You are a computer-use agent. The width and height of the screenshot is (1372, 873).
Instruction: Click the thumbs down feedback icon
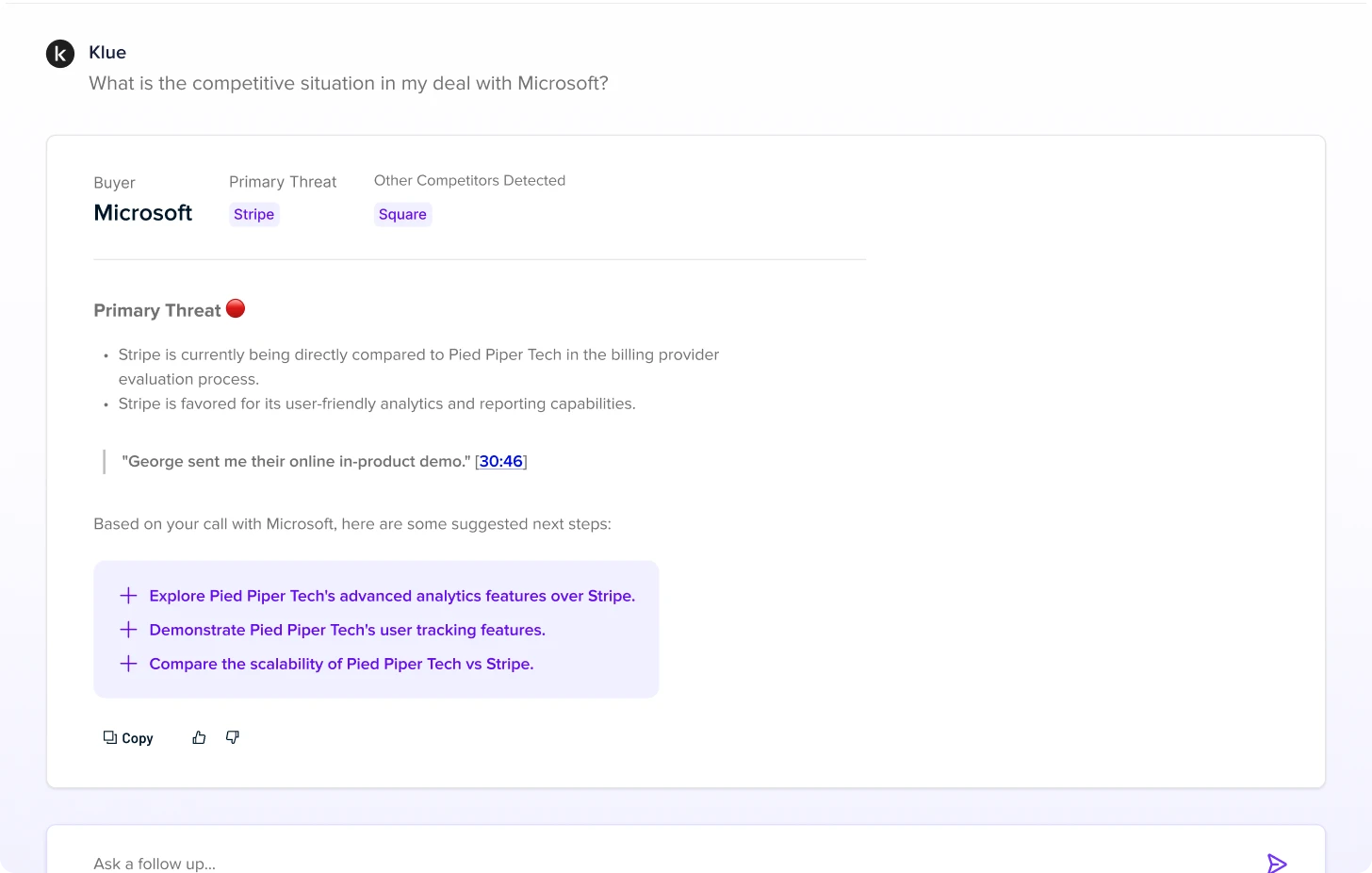pyautogui.click(x=233, y=737)
